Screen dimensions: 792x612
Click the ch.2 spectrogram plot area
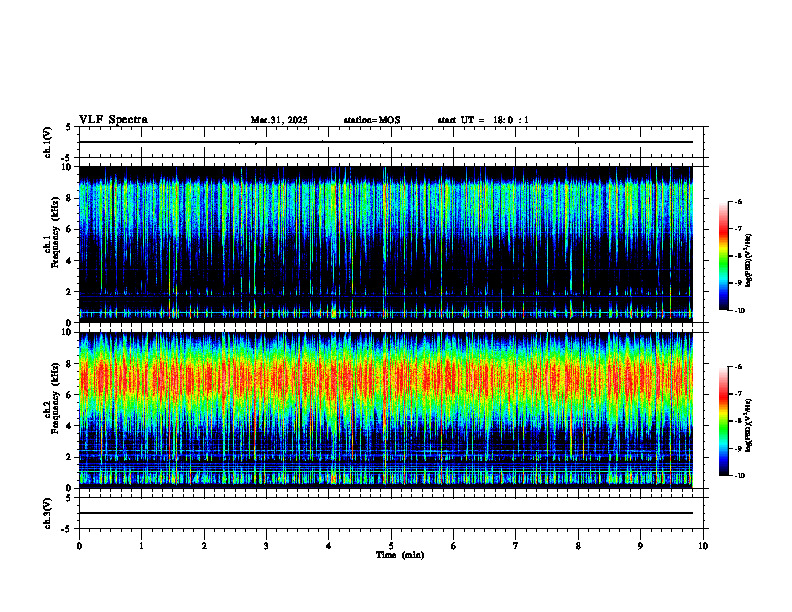click(386, 410)
